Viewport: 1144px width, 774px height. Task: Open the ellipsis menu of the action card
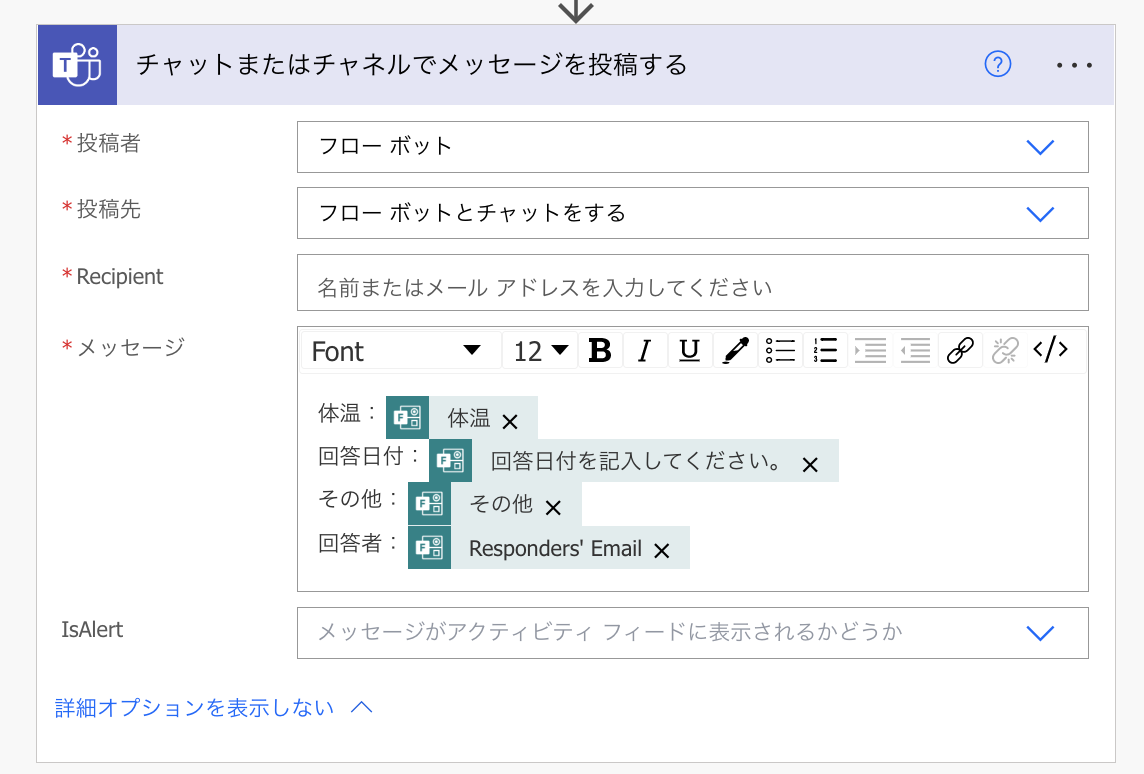(1074, 64)
